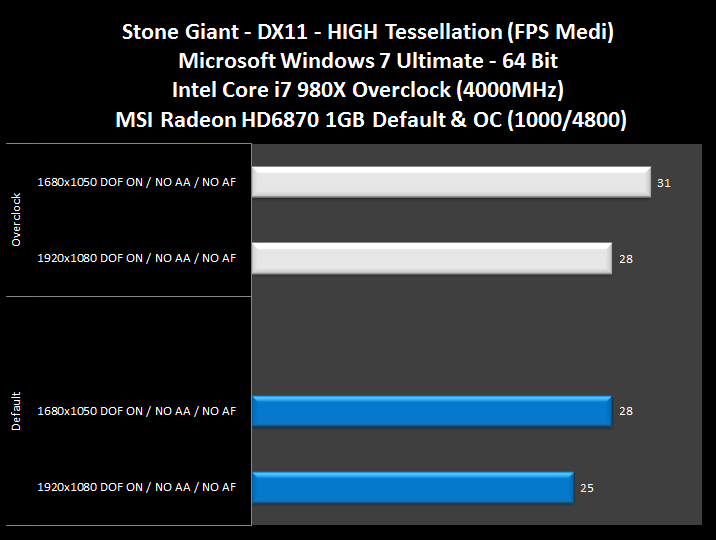
Task: Click the white Overclock 1680x1050 bar
Action: 450,183
